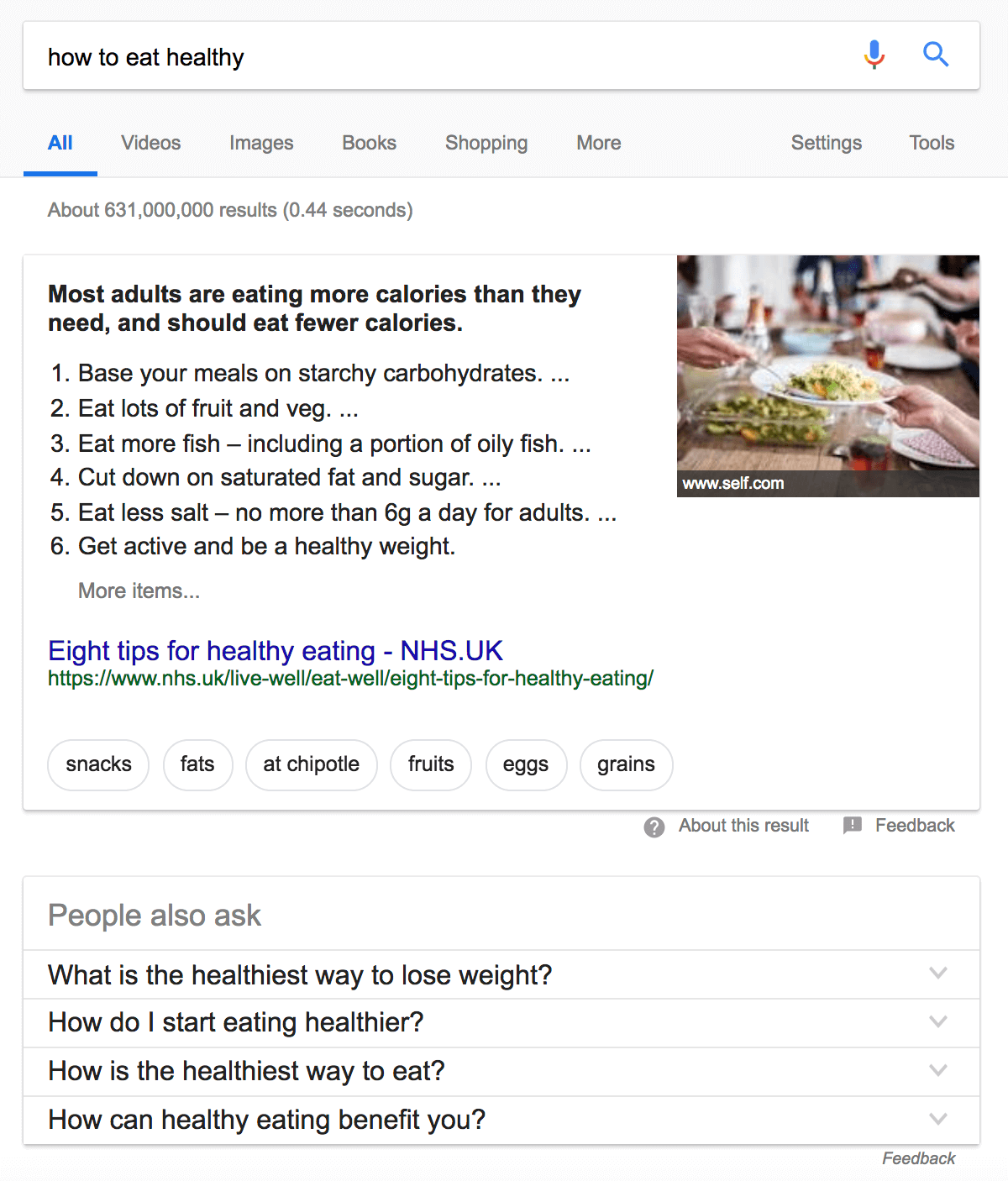Click the question mark About this result icon
1008x1181 pixels.
click(x=654, y=827)
